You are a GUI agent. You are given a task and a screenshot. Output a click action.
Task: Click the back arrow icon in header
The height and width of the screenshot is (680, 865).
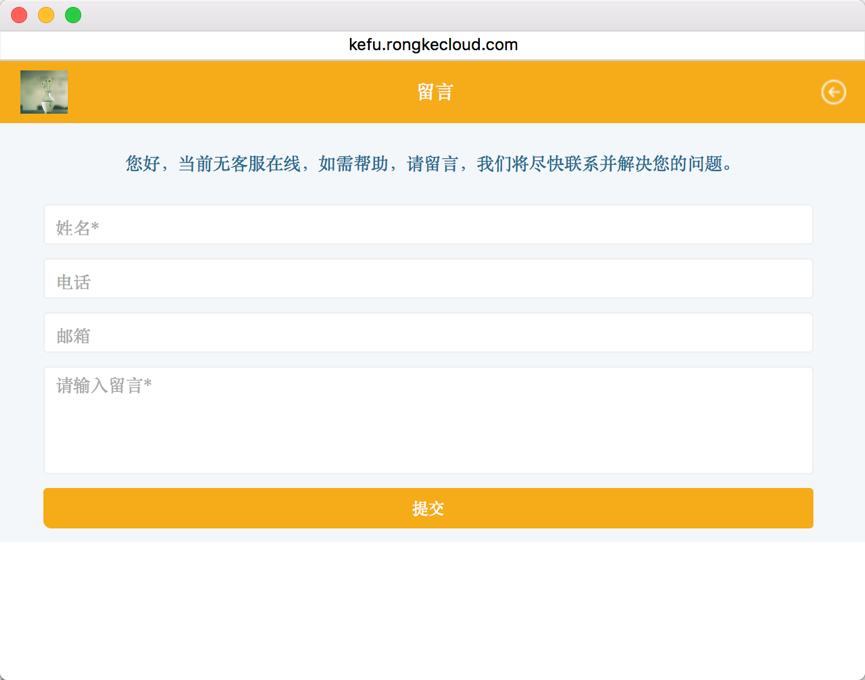click(x=833, y=92)
